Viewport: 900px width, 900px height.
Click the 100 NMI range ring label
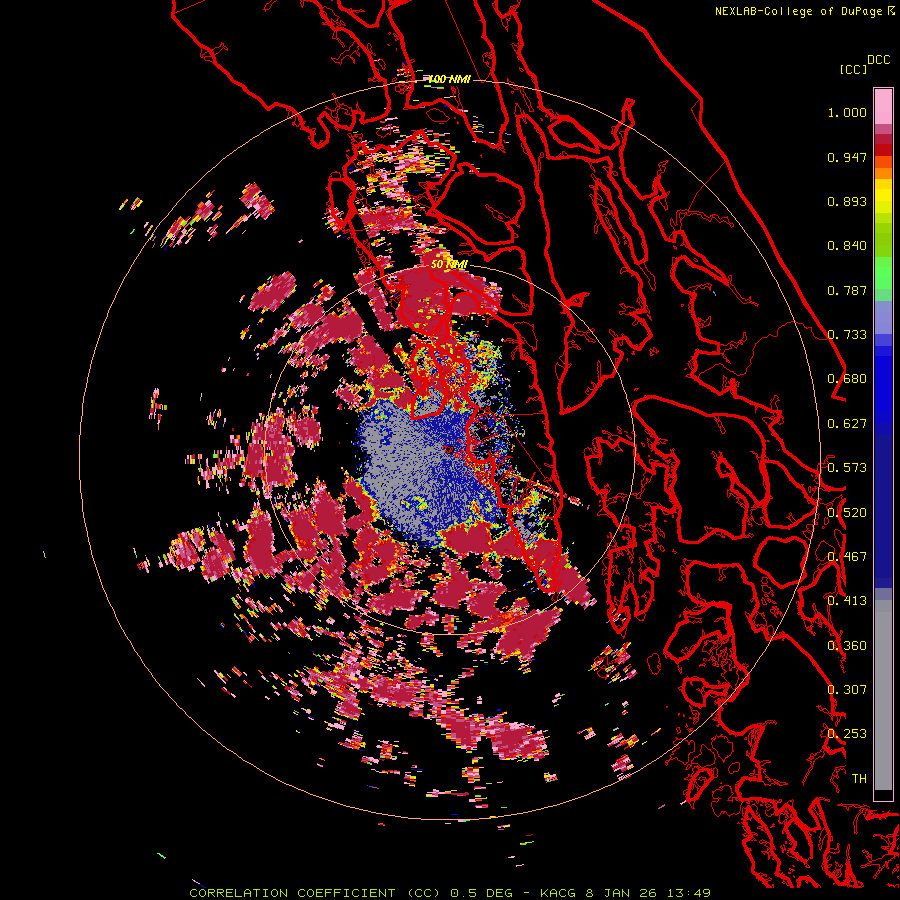point(449,79)
